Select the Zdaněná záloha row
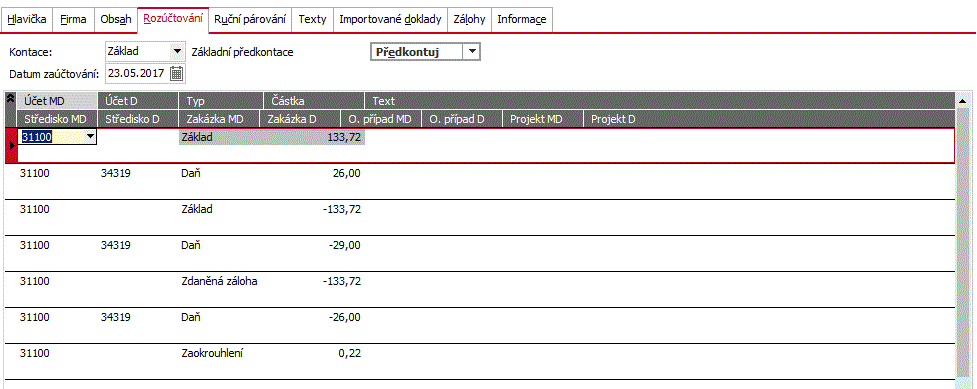The width and height of the screenshot is (977, 389). pyautogui.click(x=479, y=289)
